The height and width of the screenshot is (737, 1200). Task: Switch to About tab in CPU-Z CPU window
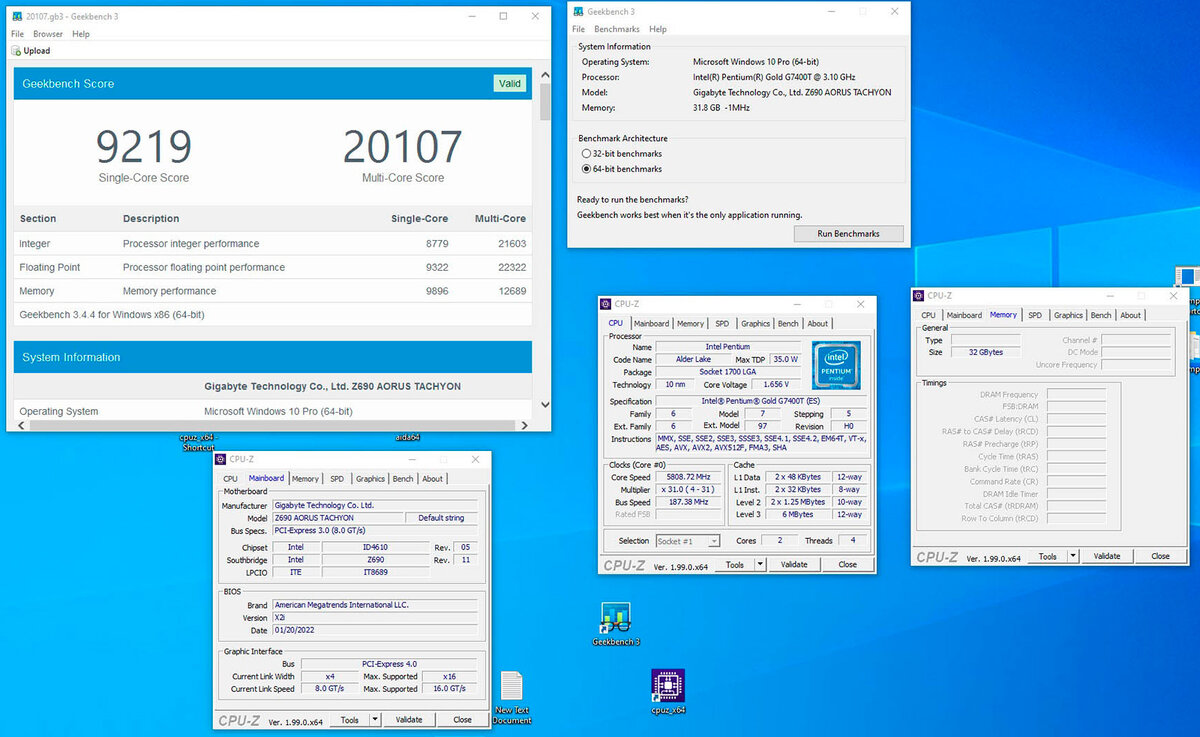(x=817, y=323)
